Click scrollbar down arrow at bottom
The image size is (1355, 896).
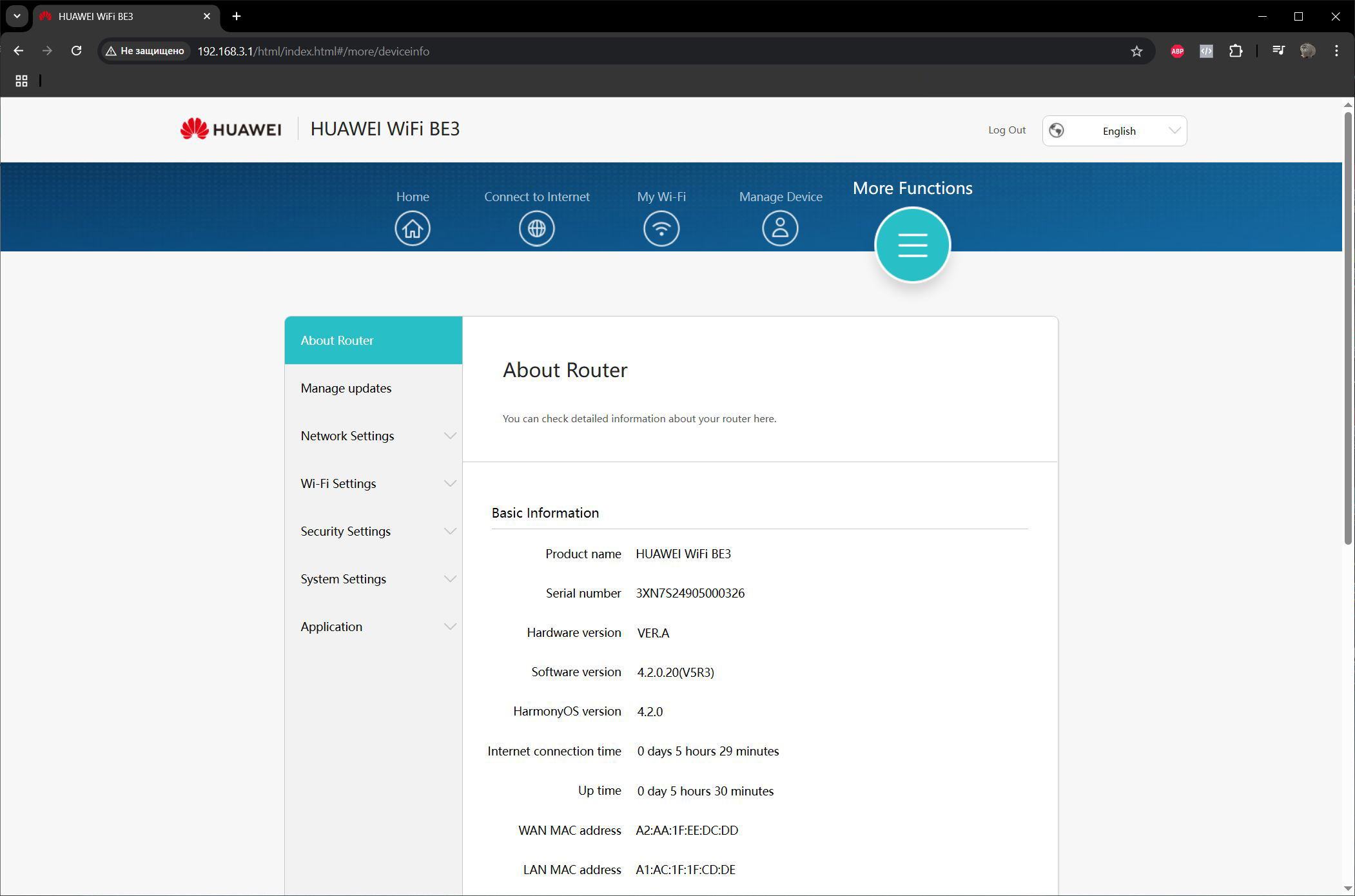[1348, 889]
